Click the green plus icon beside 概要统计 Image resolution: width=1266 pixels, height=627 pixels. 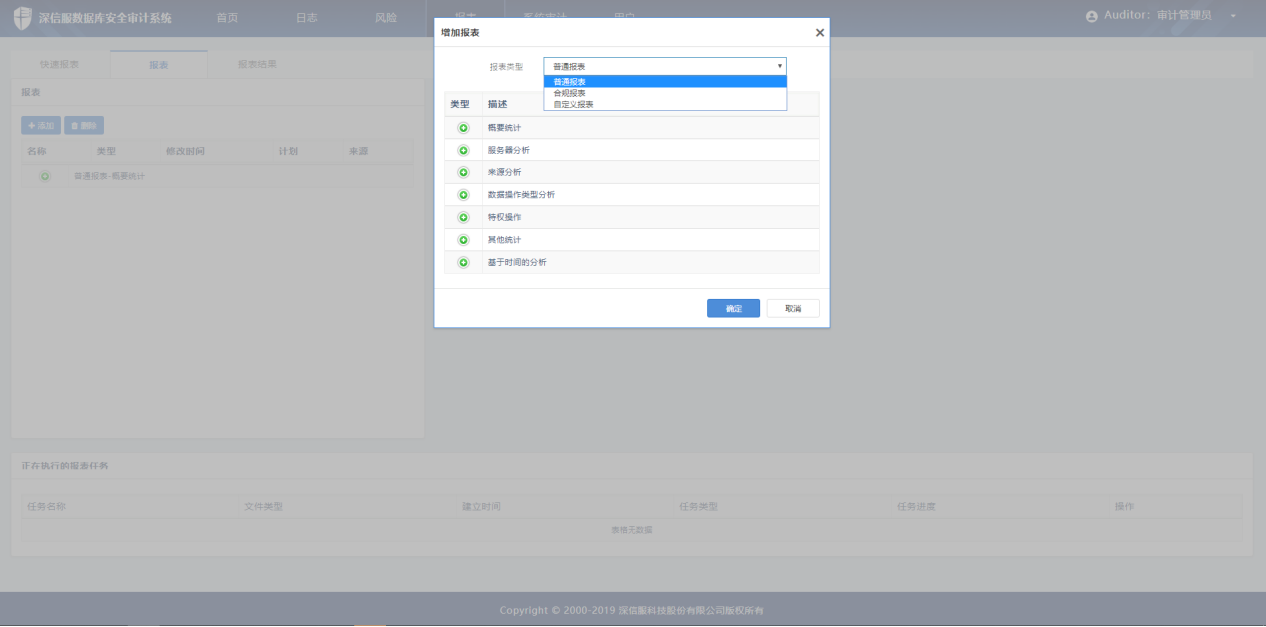coord(463,128)
